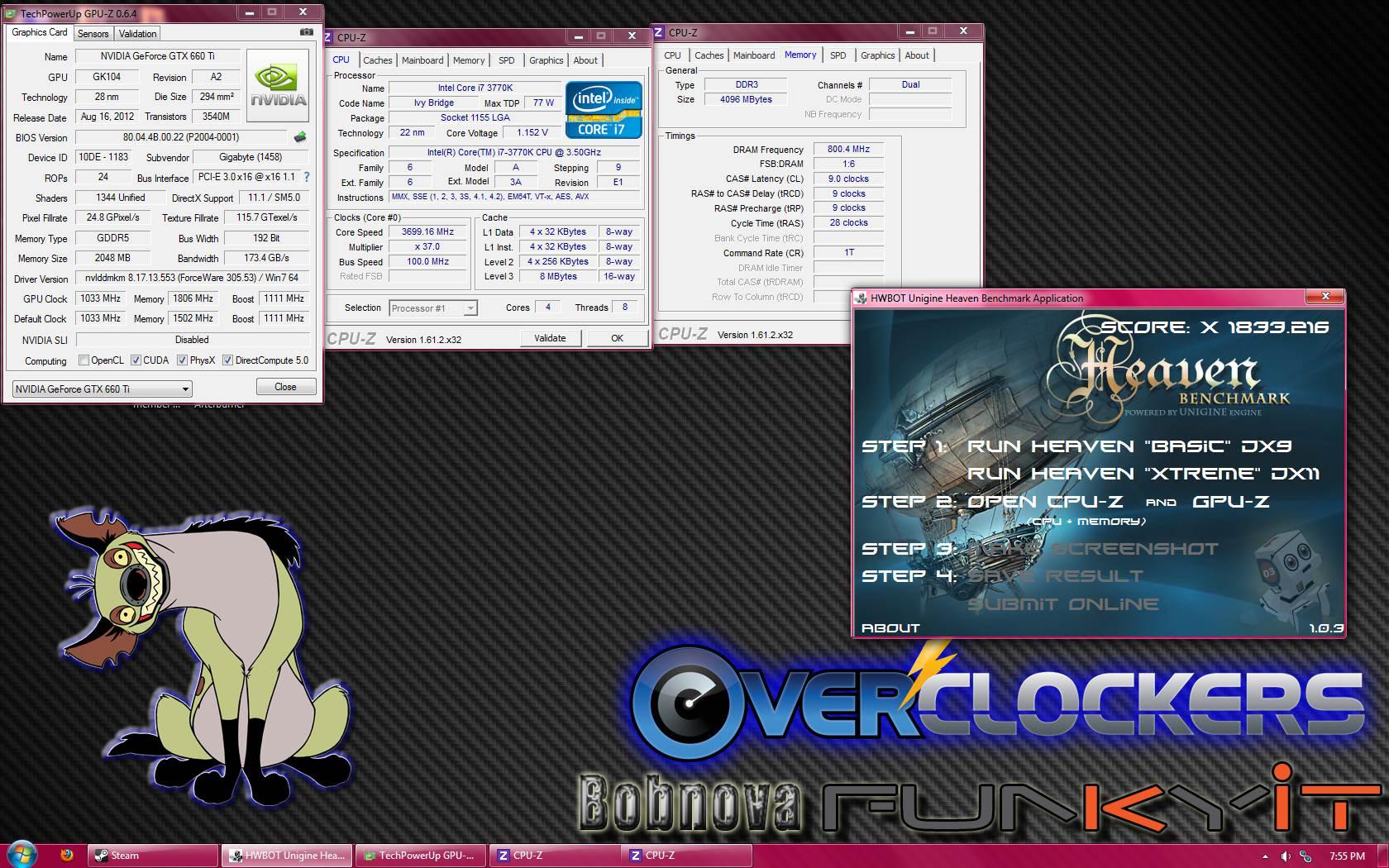Click the Validate button in CPU-Z
This screenshot has width=1389, height=868.
(551, 338)
